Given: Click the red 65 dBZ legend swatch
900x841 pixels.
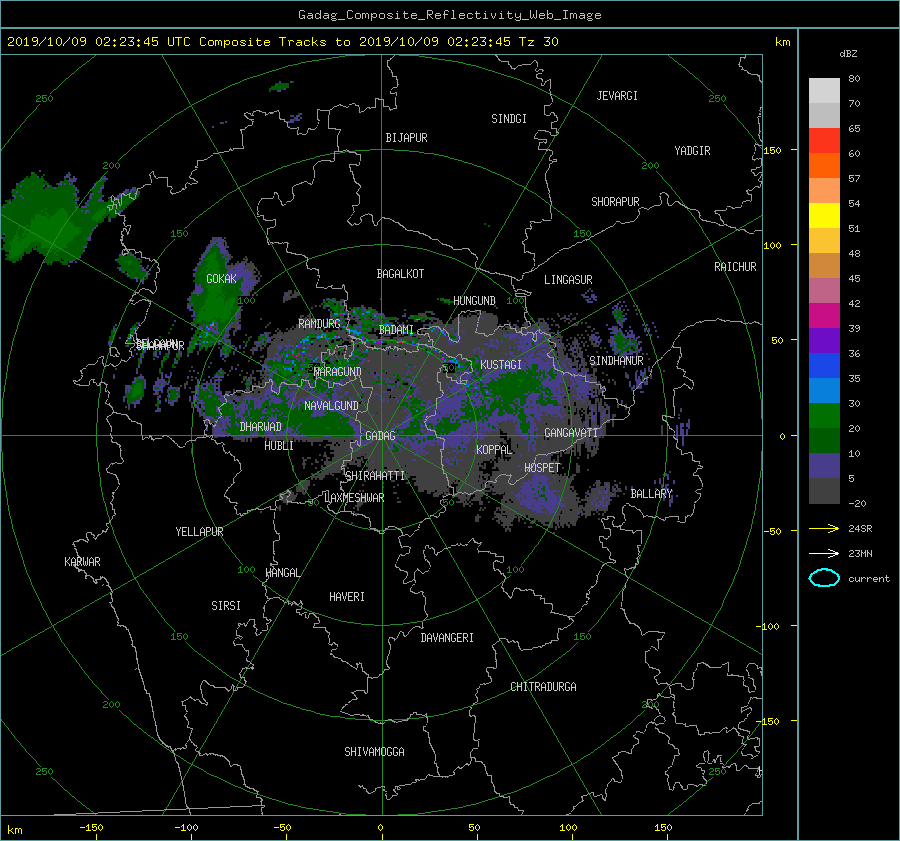Looking at the screenshot, I should click(824, 141).
